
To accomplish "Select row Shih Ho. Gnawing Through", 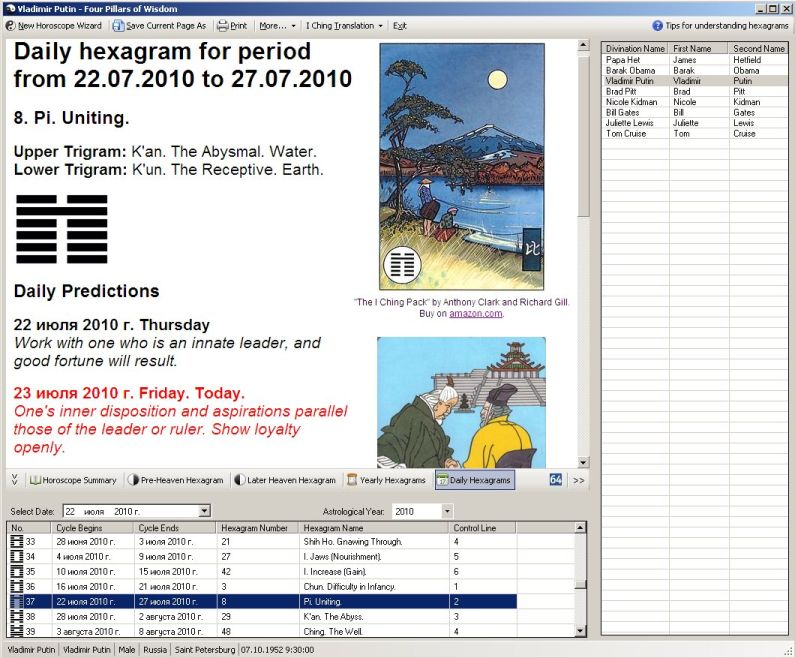I will 262,541.
